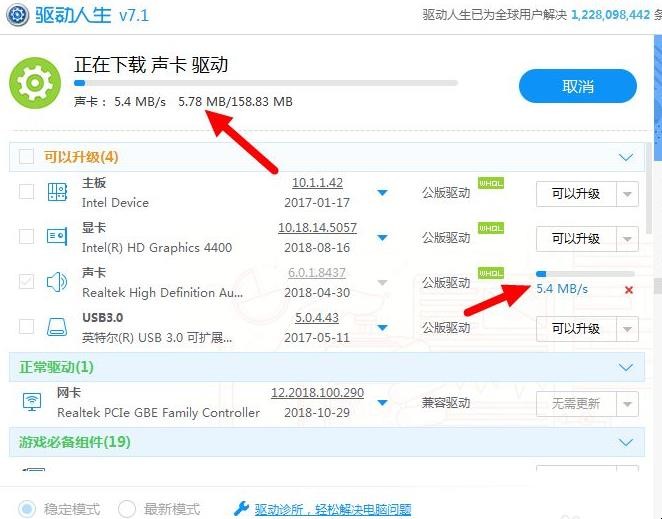Screen dimensions: 662x519
Task: Click the USB3.0 drive icon
Action: pyautogui.click(x=57, y=327)
